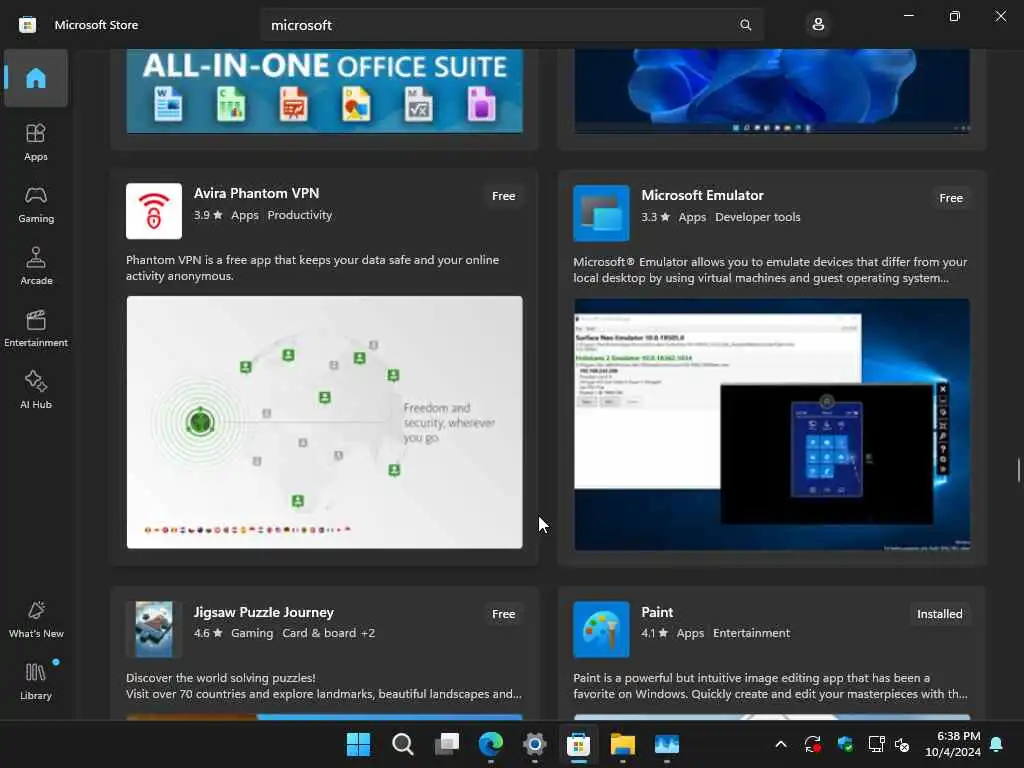Click the Microsoft Store logo icon in title bar

pos(27,25)
